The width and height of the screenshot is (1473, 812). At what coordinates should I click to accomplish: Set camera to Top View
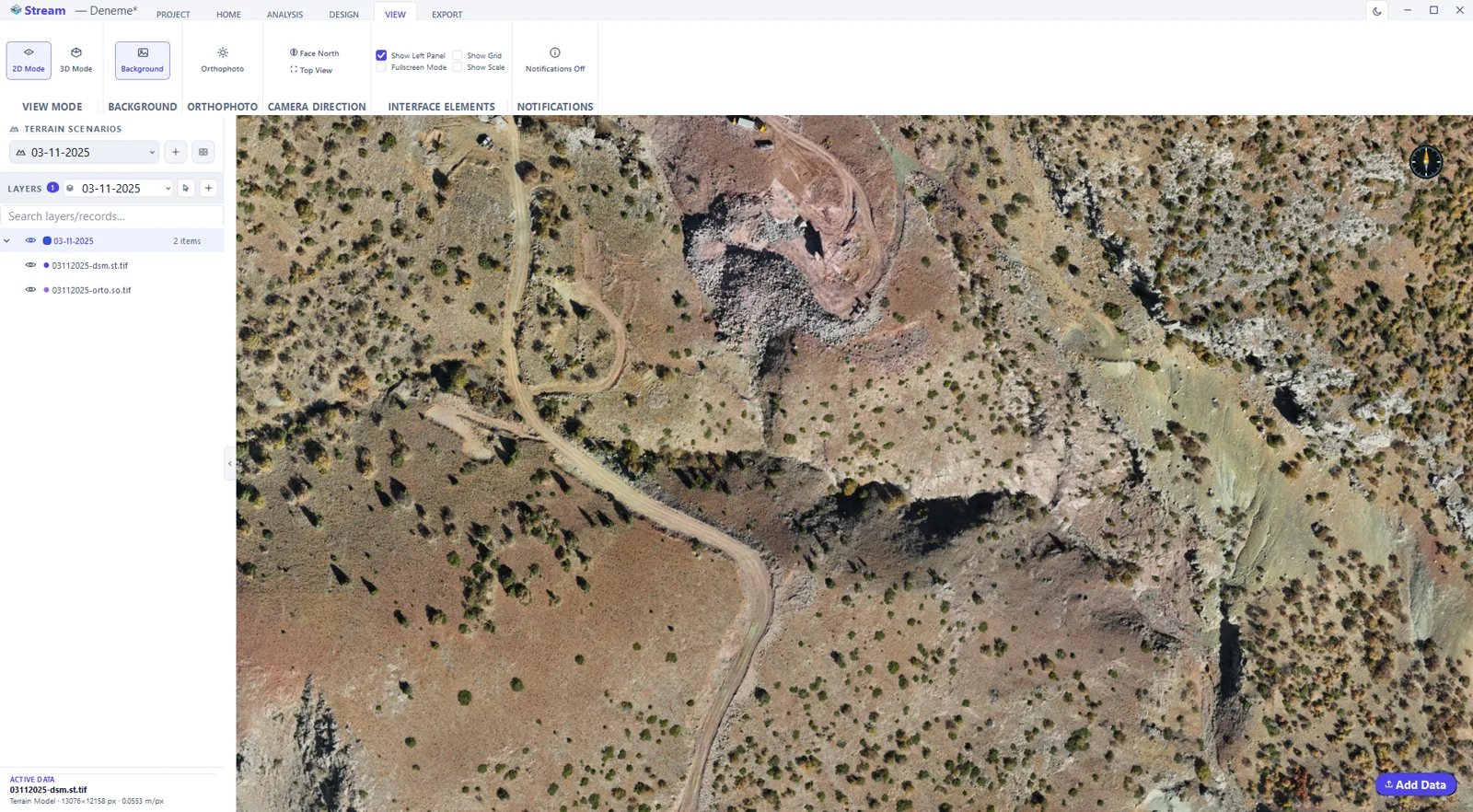coord(311,70)
